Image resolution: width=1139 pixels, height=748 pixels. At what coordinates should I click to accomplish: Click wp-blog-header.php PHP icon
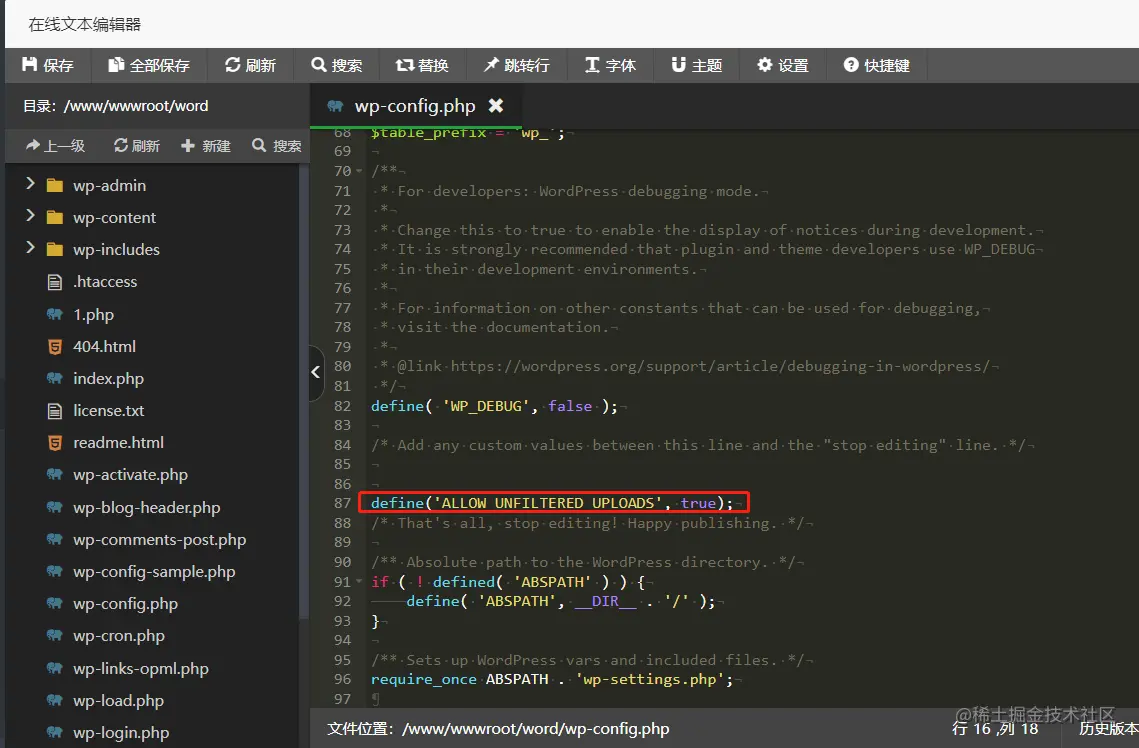(54, 506)
